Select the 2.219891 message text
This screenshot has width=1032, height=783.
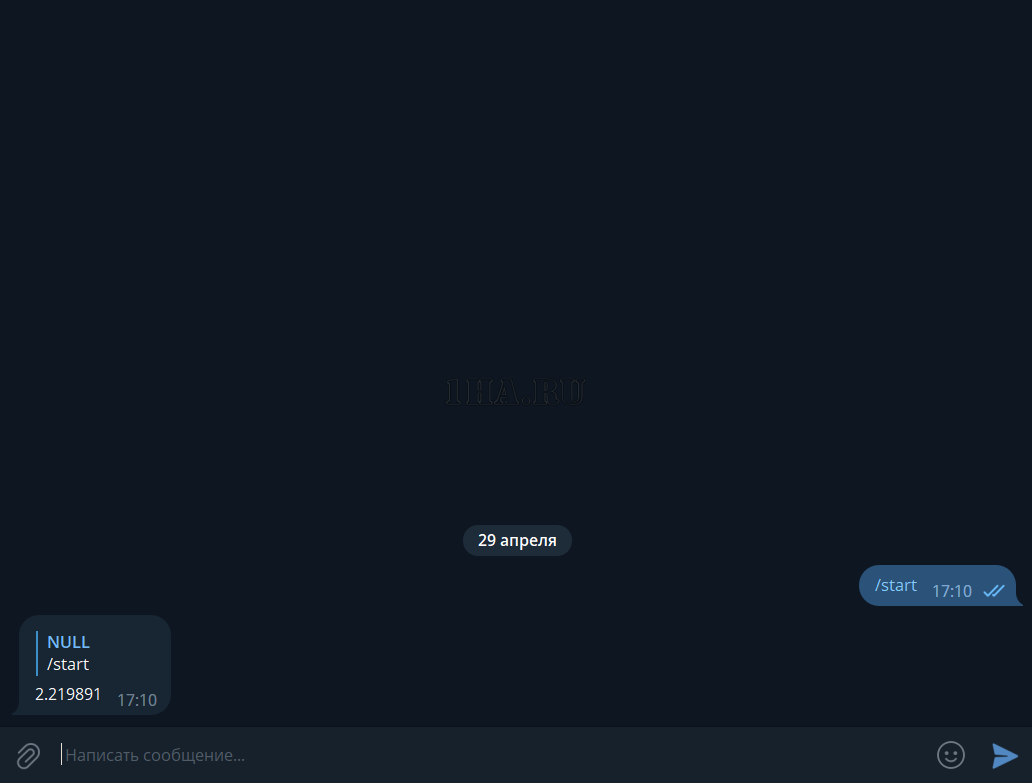[68, 694]
